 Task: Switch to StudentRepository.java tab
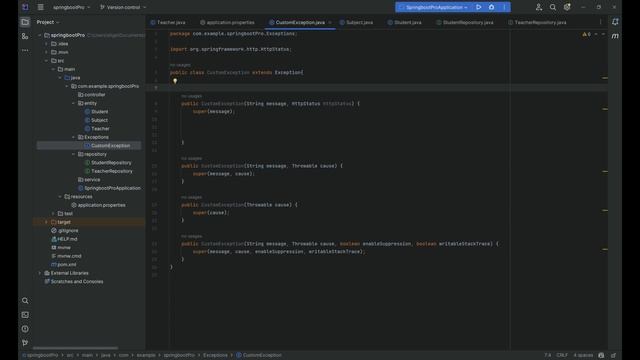[x=464, y=22]
